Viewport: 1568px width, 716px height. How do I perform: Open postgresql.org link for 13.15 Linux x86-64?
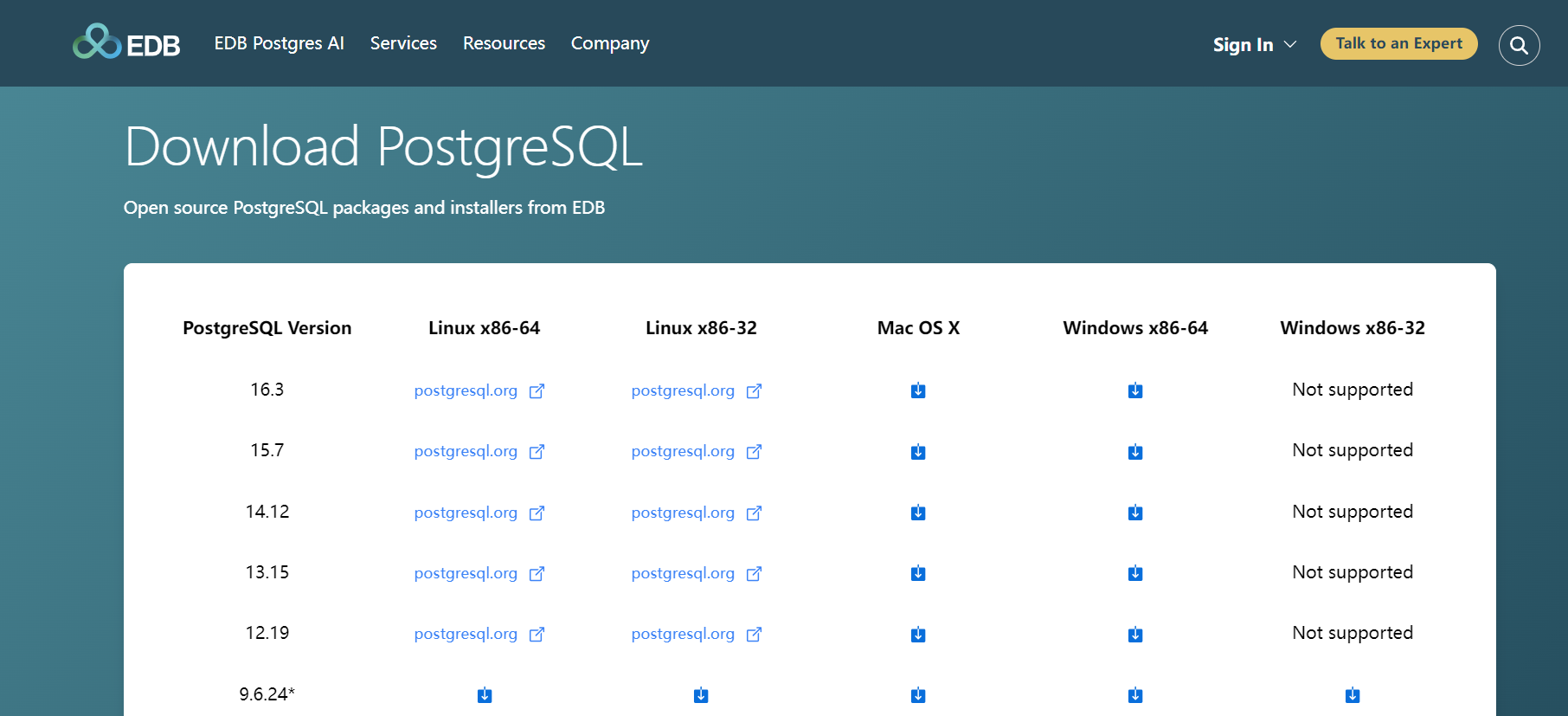[x=479, y=573]
